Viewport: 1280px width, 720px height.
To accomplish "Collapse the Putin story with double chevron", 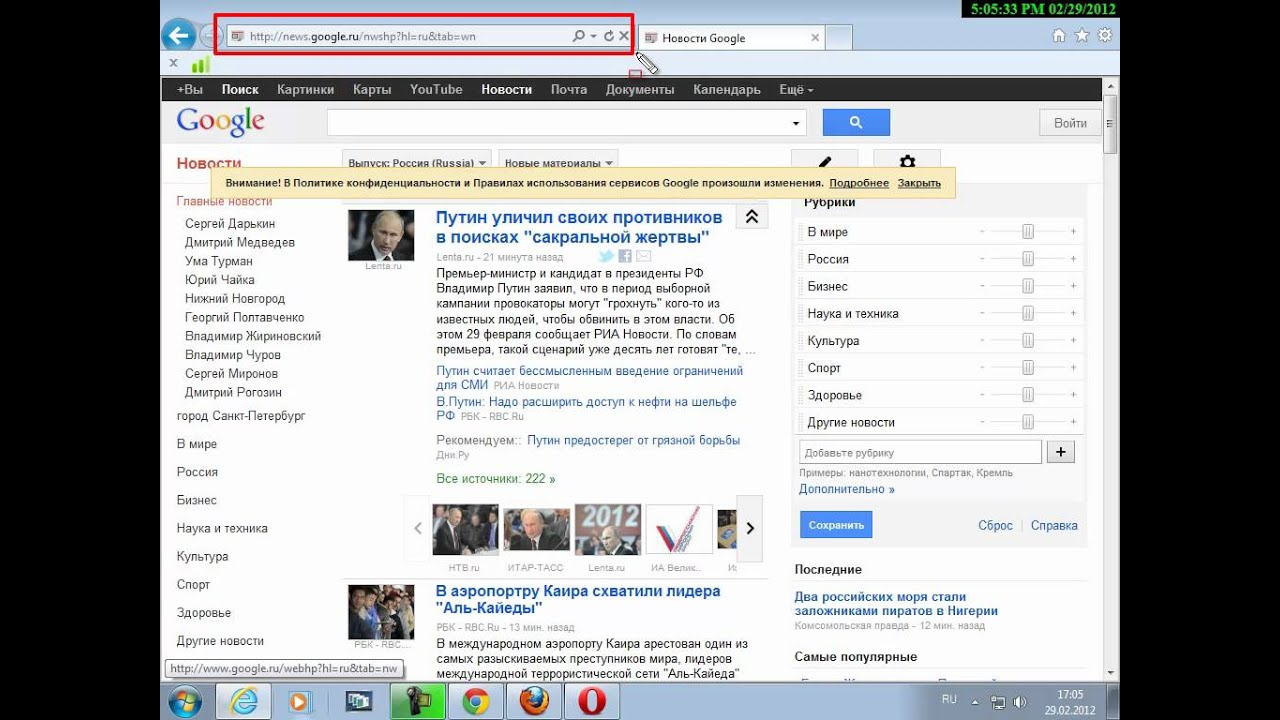I will tap(751, 217).
